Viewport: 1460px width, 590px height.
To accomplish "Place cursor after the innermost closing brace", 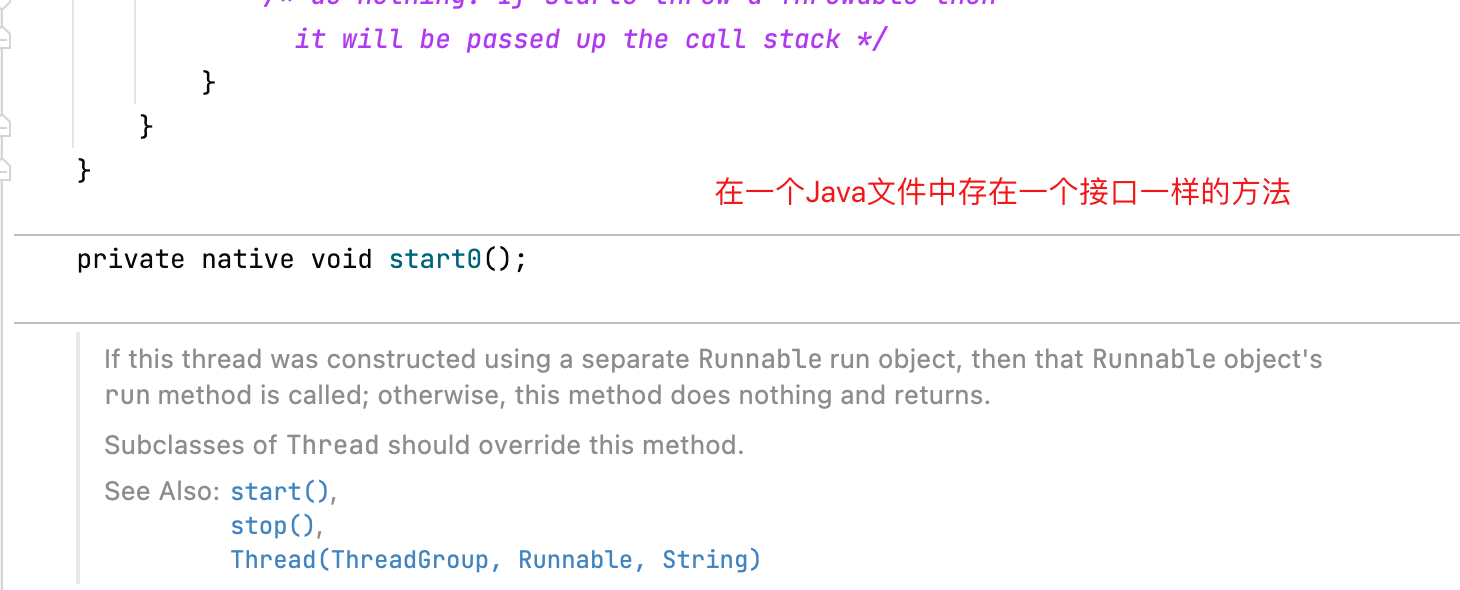I will [217, 82].
